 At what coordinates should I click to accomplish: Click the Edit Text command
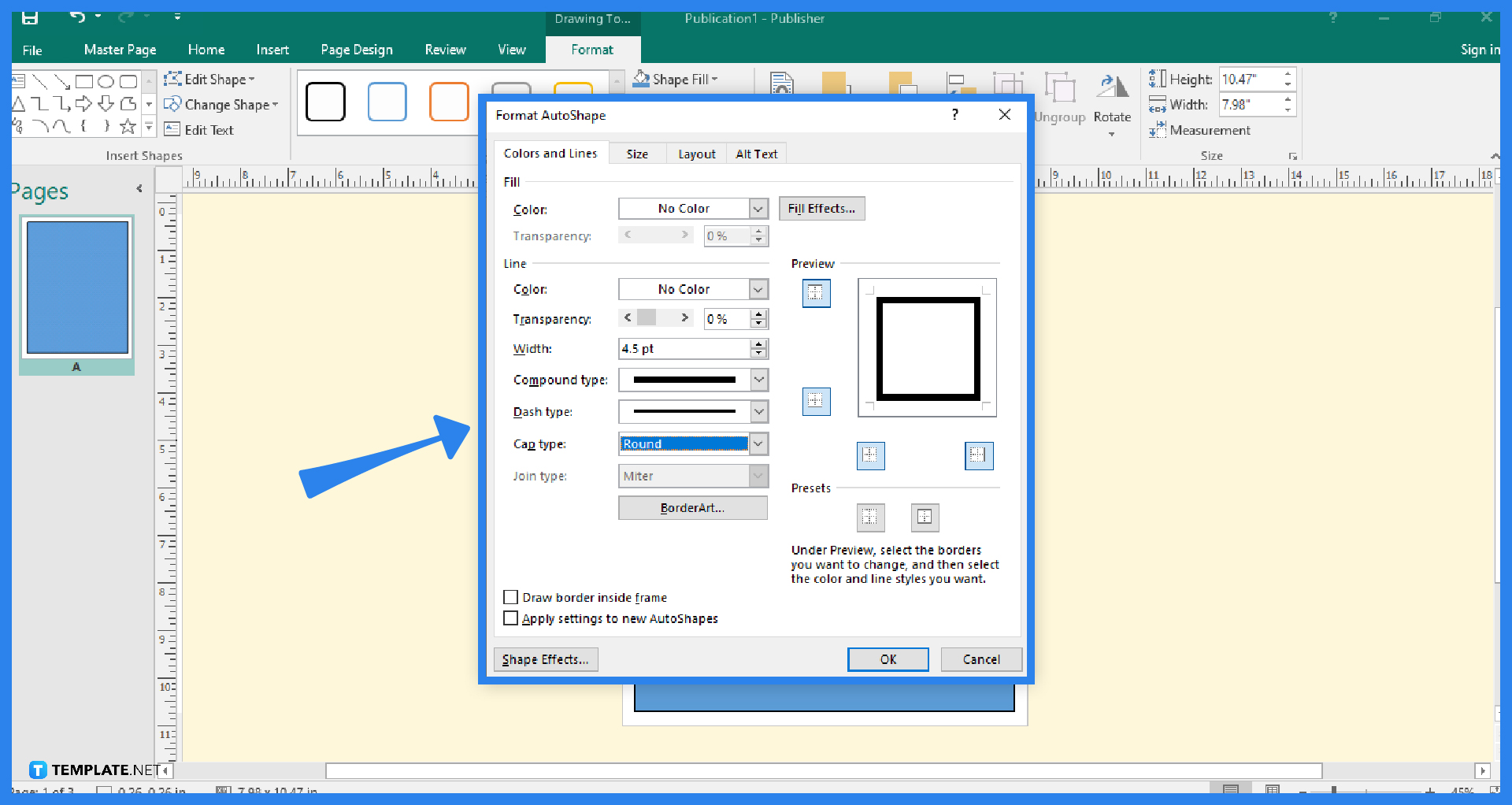(x=200, y=129)
